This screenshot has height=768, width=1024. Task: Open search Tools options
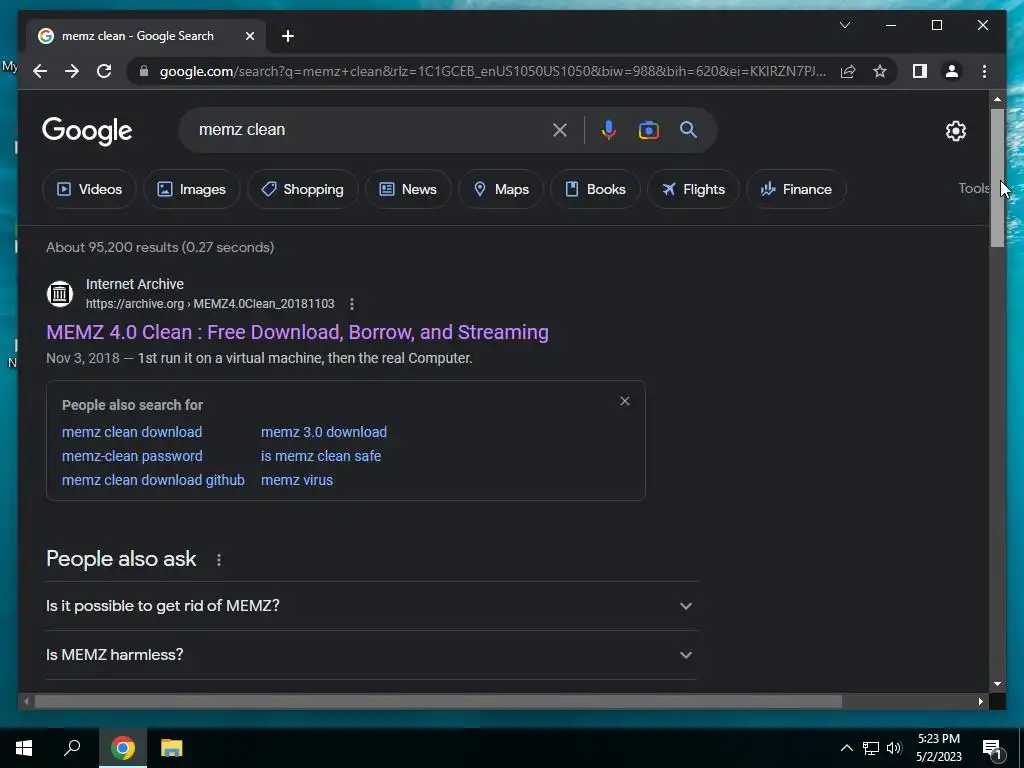pyautogui.click(x=973, y=189)
